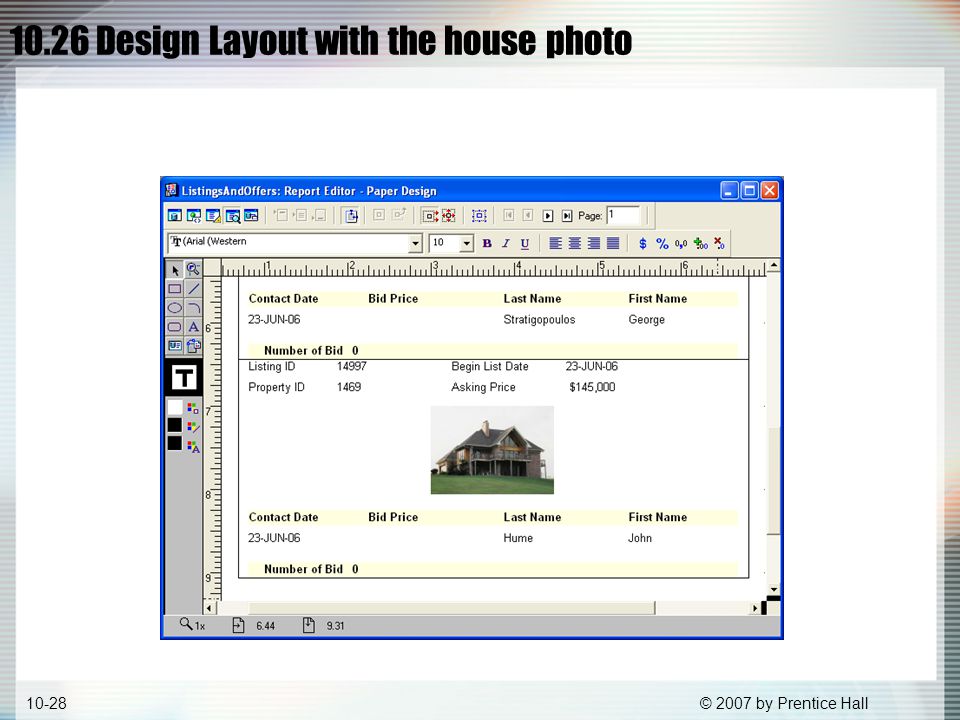The width and height of the screenshot is (960, 720).
Task: Click the horizontal scrollbar right arrow
Action: tap(756, 608)
